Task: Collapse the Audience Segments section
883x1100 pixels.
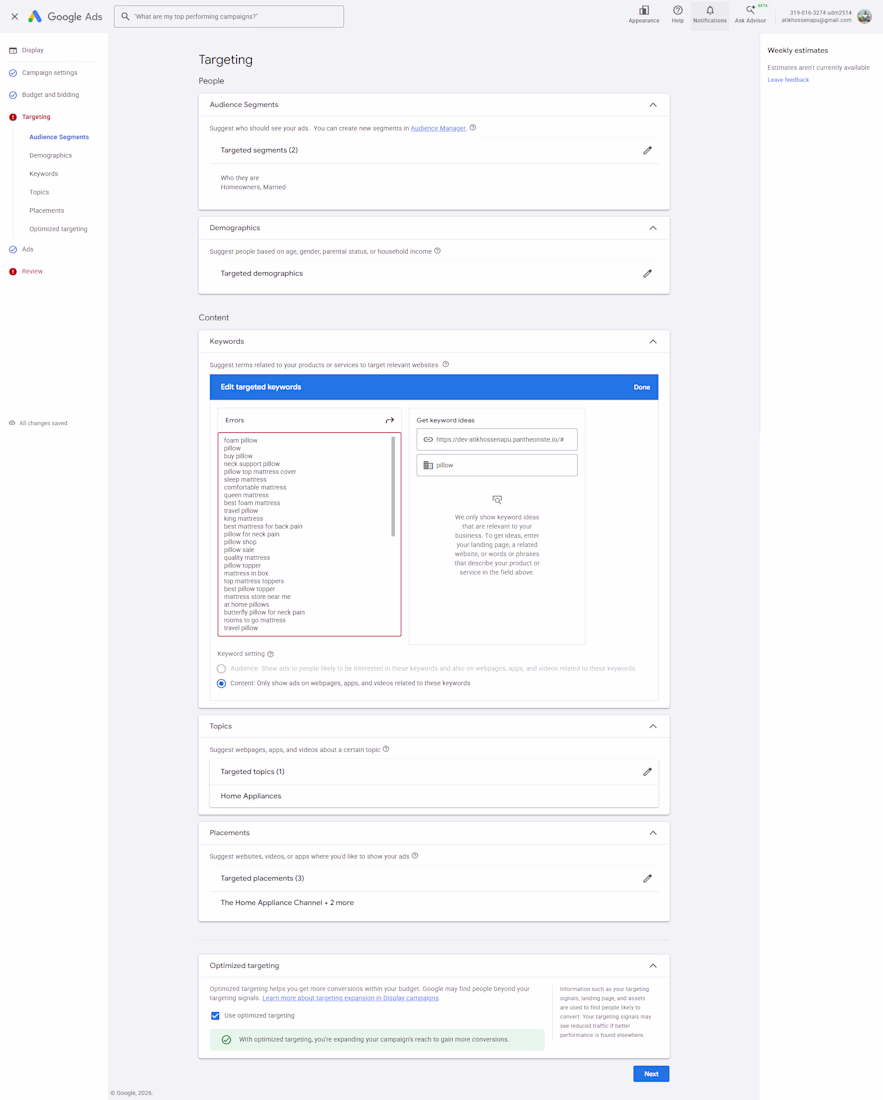Action: click(x=653, y=105)
